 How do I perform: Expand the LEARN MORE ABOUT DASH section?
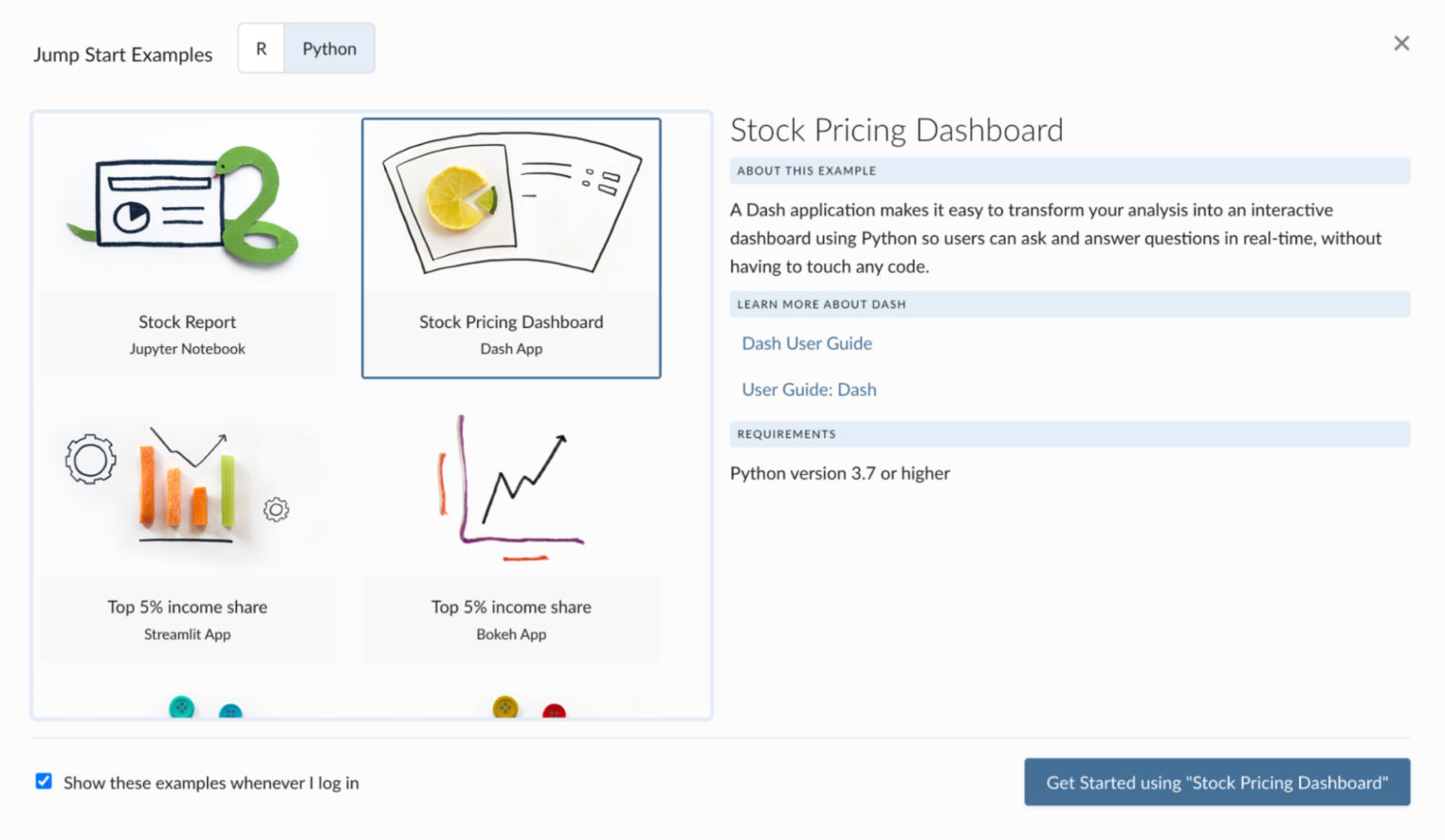[1070, 304]
